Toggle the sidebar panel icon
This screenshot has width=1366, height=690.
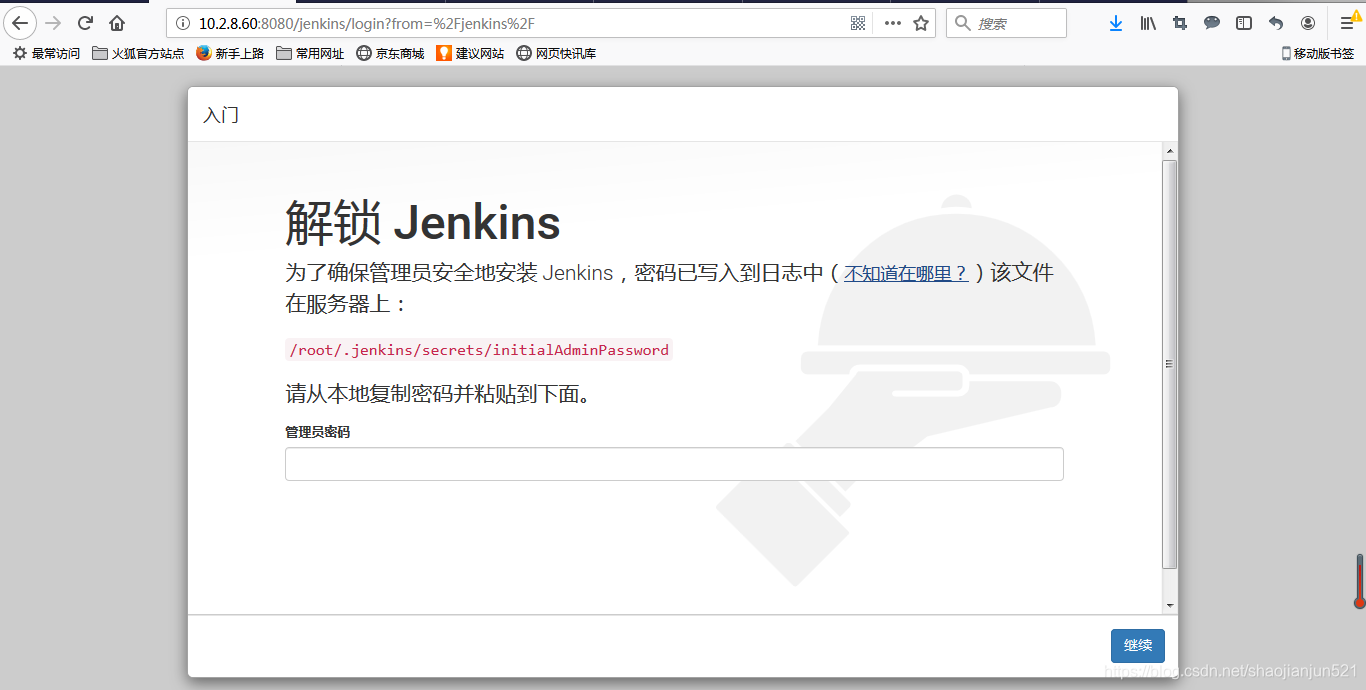pos(1244,23)
